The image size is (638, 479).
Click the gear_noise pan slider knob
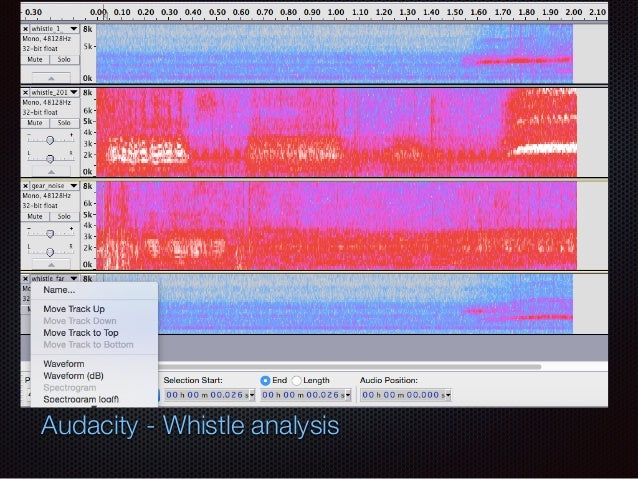[50, 252]
